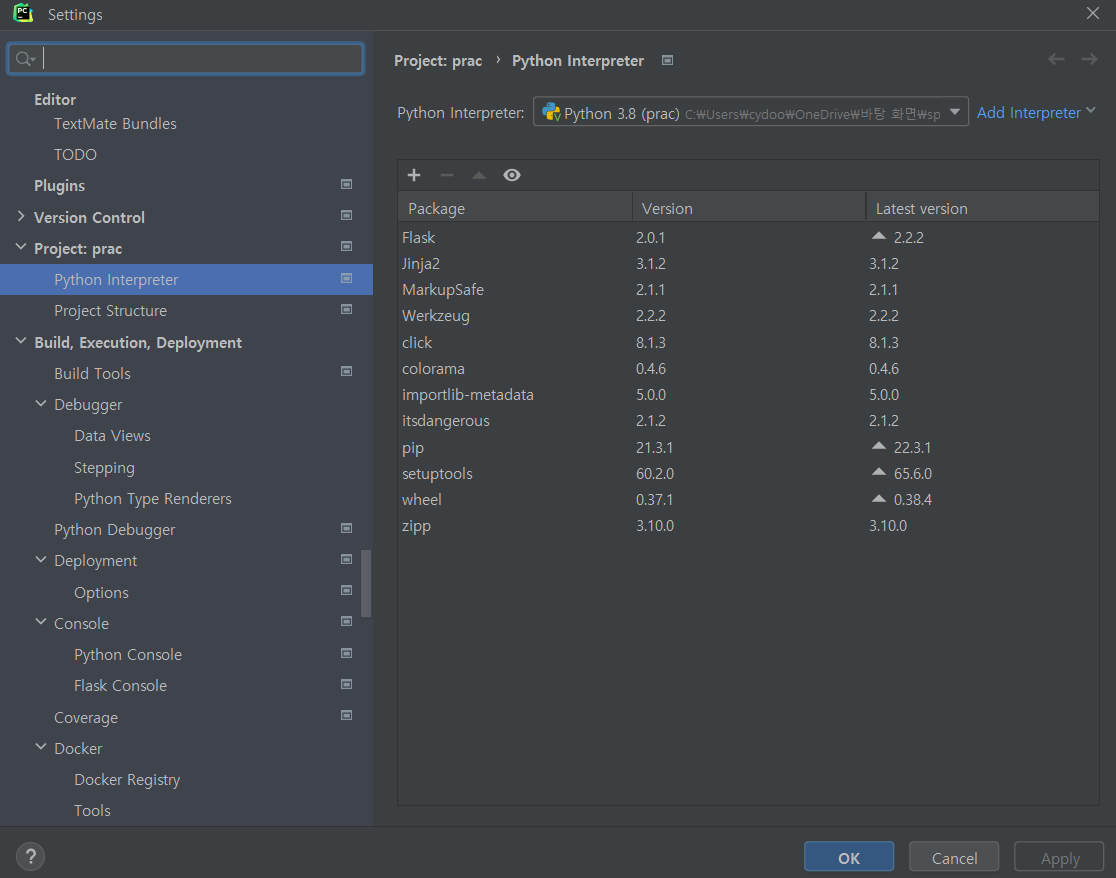1116x878 pixels.
Task: Click the plus icon to install package
Action: pyautogui.click(x=414, y=175)
